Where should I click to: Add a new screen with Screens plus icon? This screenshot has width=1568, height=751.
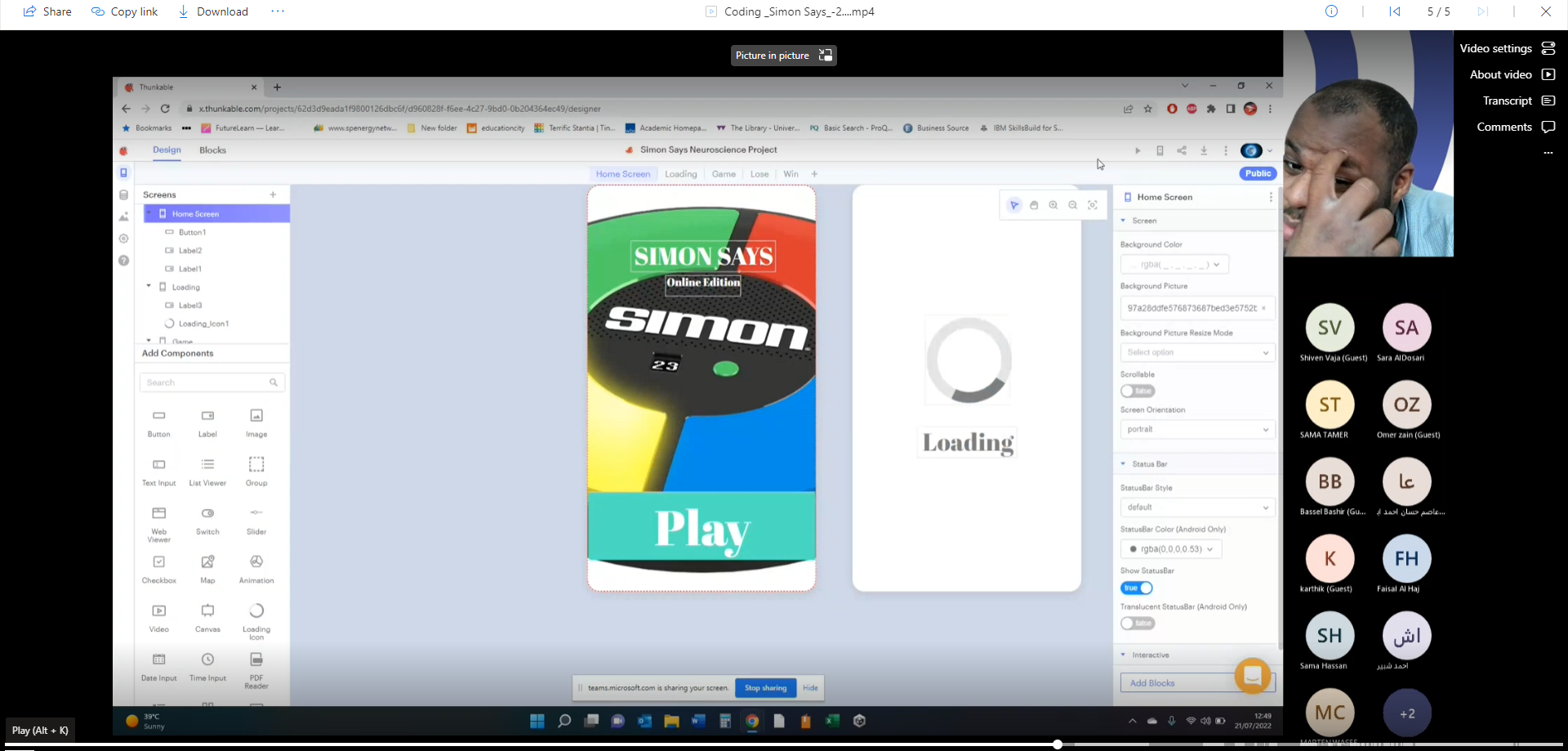pyautogui.click(x=273, y=194)
